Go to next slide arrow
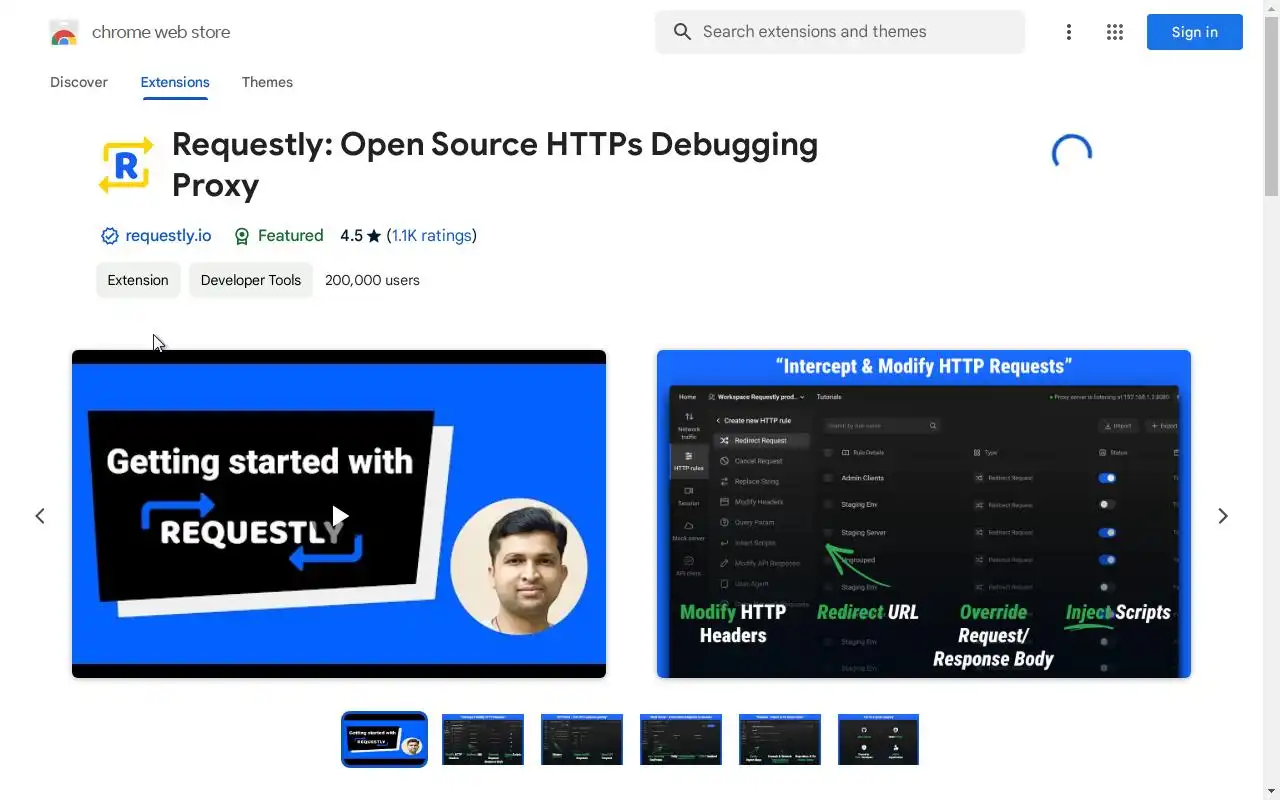This screenshot has width=1280, height=800. pos(1223,516)
